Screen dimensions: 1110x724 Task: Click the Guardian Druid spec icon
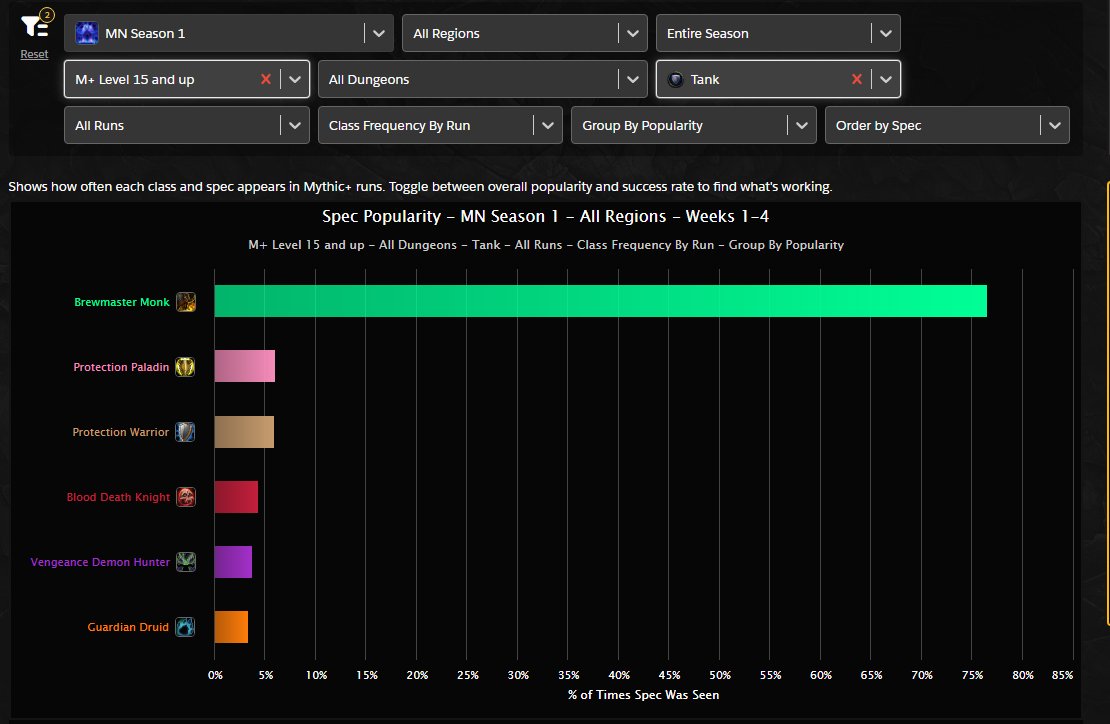tap(185, 627)
